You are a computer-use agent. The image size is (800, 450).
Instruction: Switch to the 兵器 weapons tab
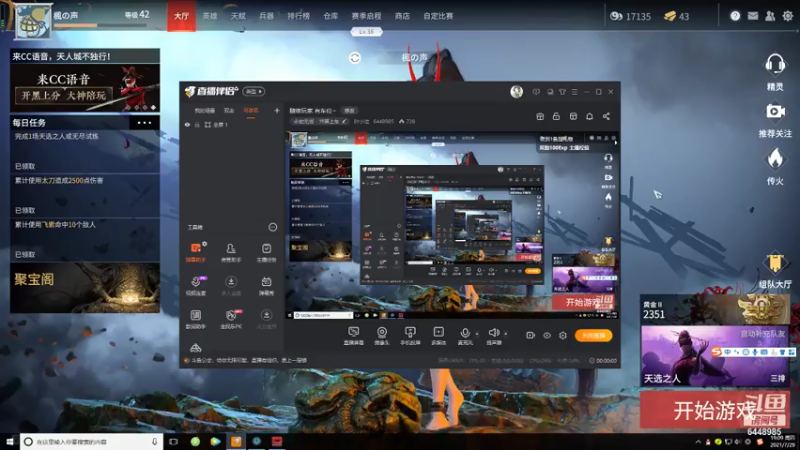(266, 16)
